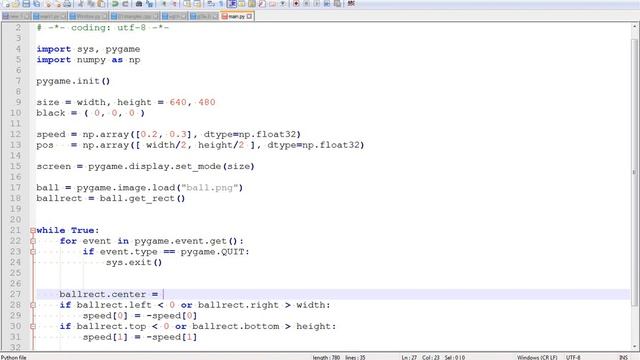Collapse the 'if ballrect.left' block on line 28
Image resolution: width=640 pixels, height=360 pixels.
(x=33, y=305)
